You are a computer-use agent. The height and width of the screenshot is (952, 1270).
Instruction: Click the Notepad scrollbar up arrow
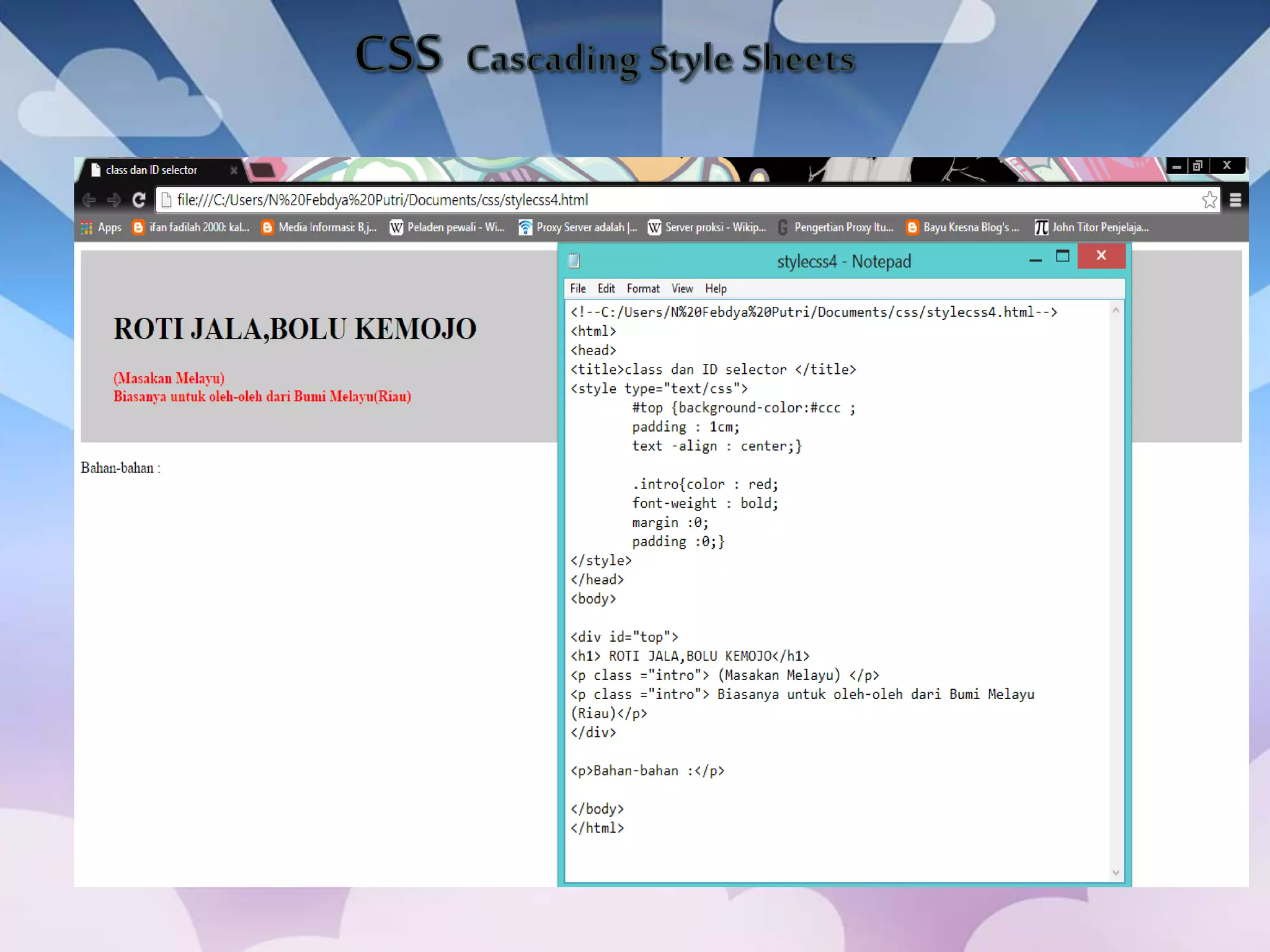coord(1116,311)
